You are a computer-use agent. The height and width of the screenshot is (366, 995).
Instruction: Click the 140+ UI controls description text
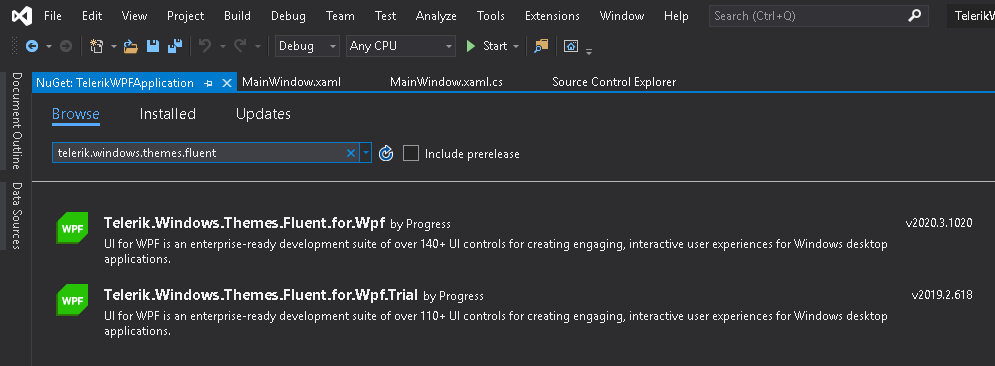pyautogui.click(x=496, y=252)
